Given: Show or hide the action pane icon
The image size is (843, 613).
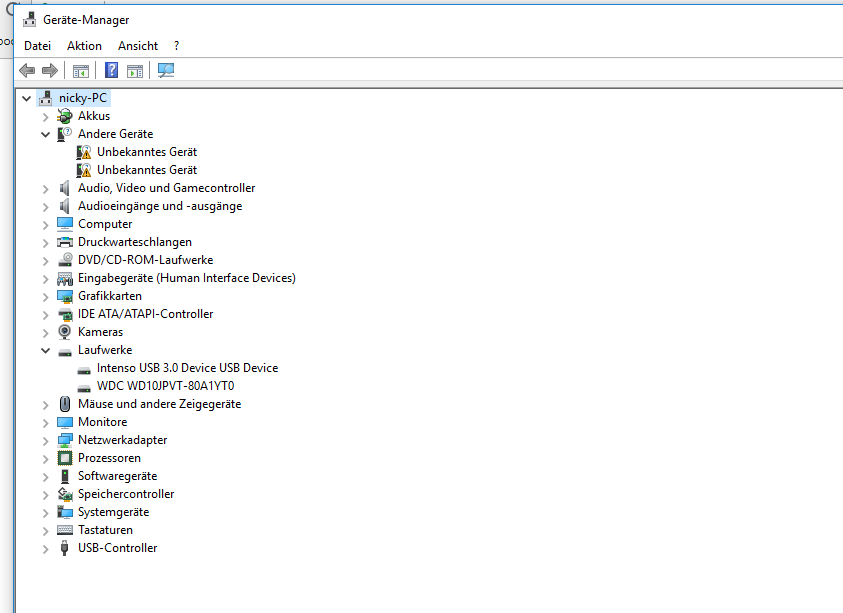Looking at the screenshot, I should click(135, 70).
